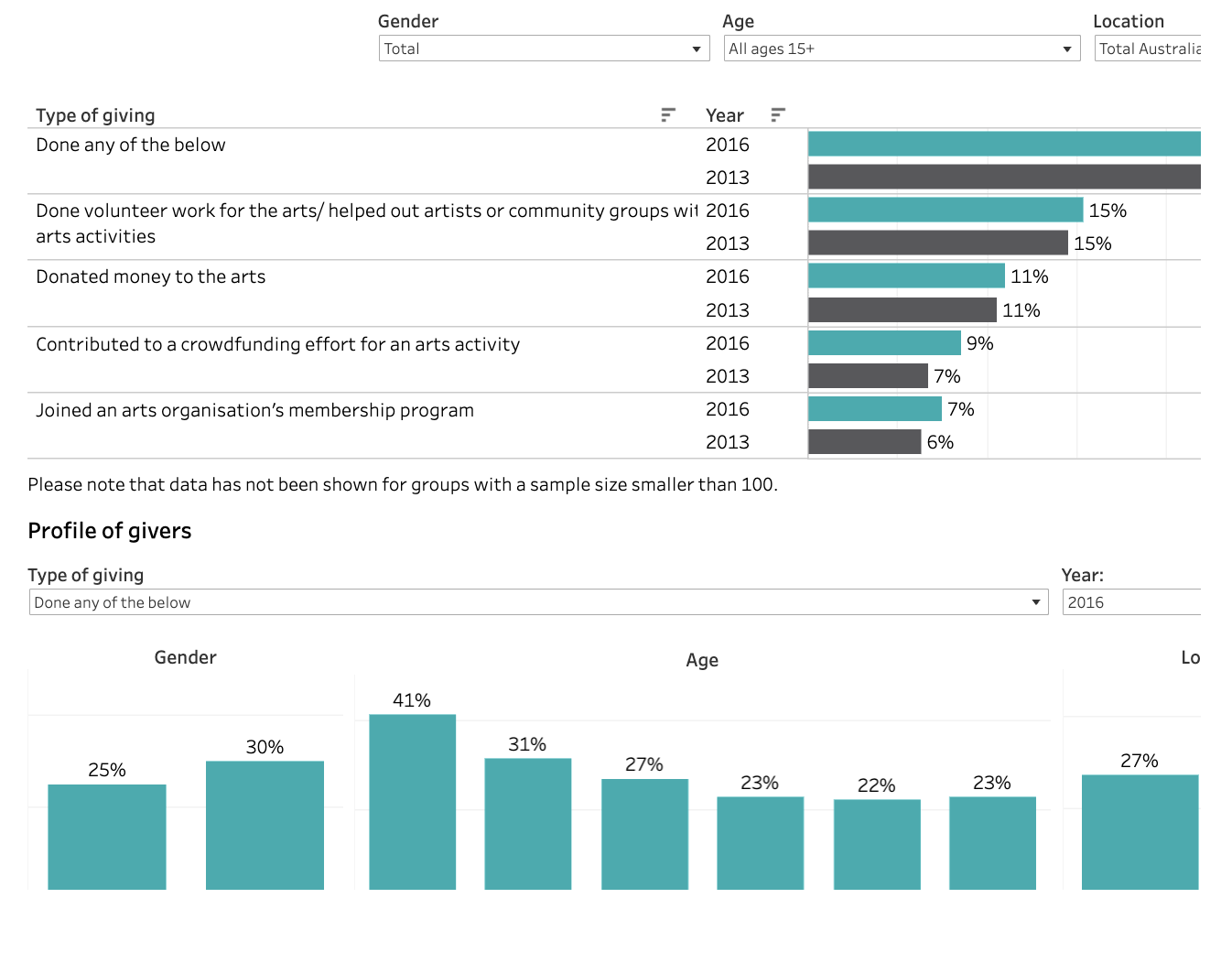Screen dimensions: 1232x963
Task: Click the 25% bar in Gender chart
Action: pyautogui.click(x=107, y=836)
